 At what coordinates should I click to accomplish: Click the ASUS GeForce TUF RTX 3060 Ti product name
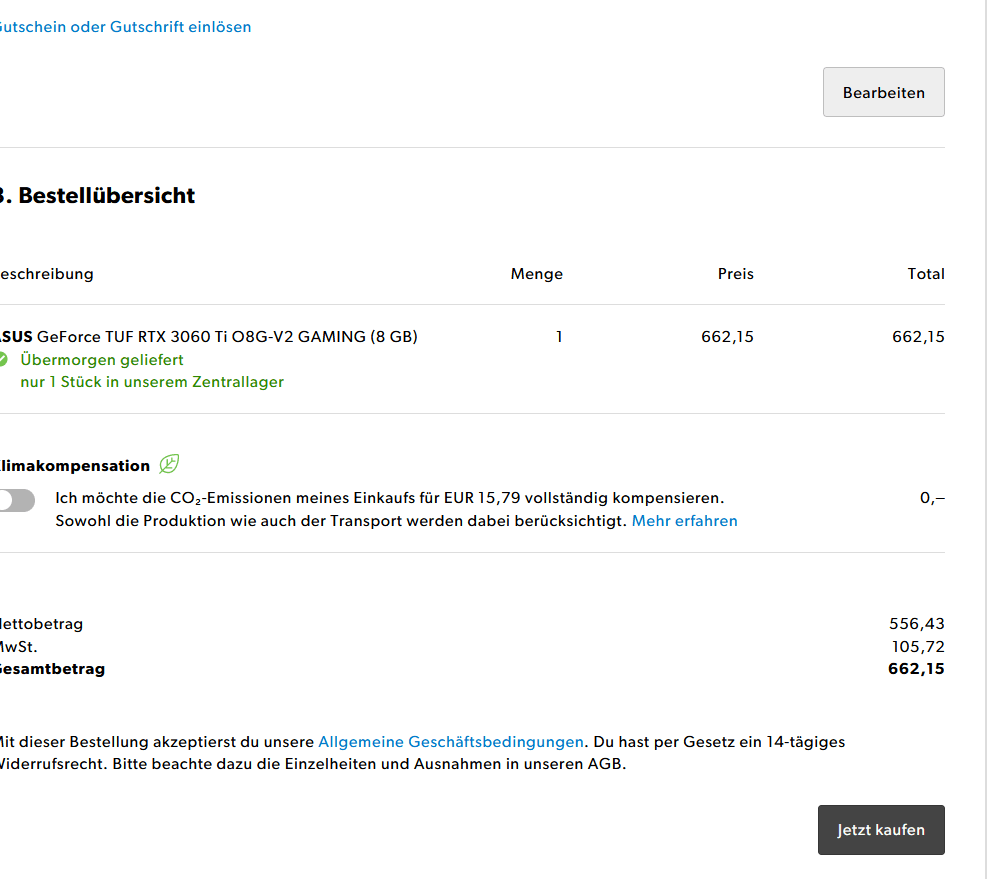point(208,336)
